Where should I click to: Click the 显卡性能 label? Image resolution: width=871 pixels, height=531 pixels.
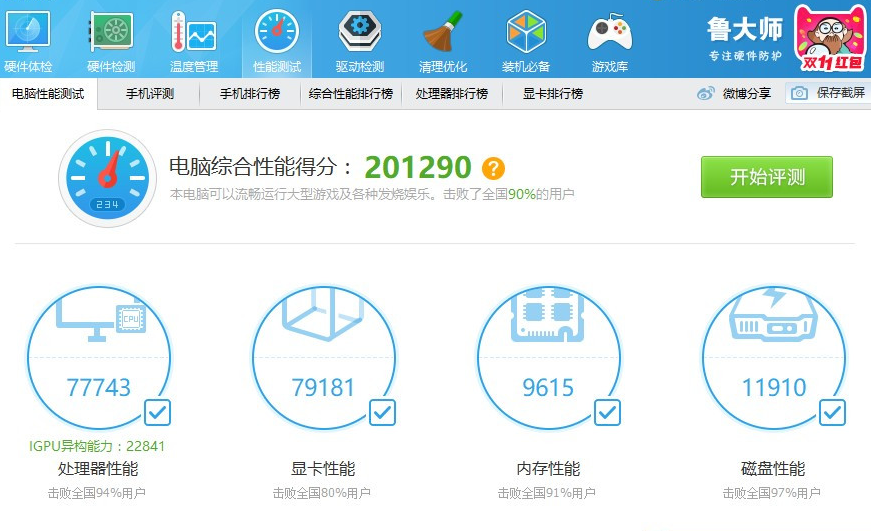[323, 469]
